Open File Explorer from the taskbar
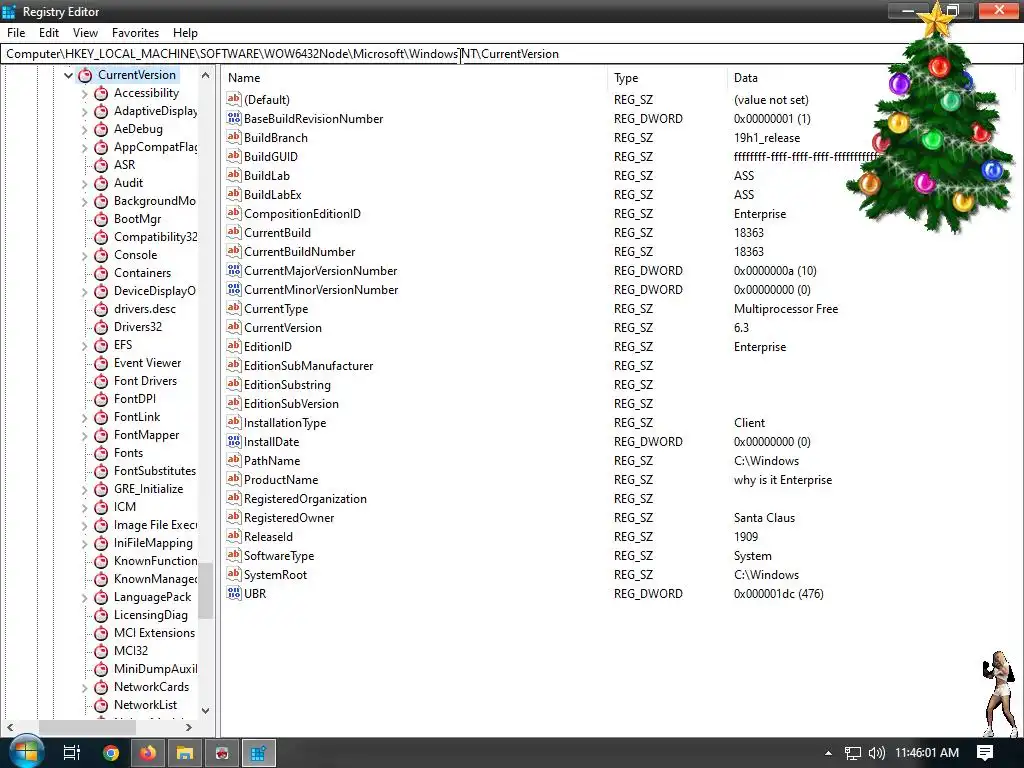The width and height of the screenshot is (1024, 768). tap(185, 753)
